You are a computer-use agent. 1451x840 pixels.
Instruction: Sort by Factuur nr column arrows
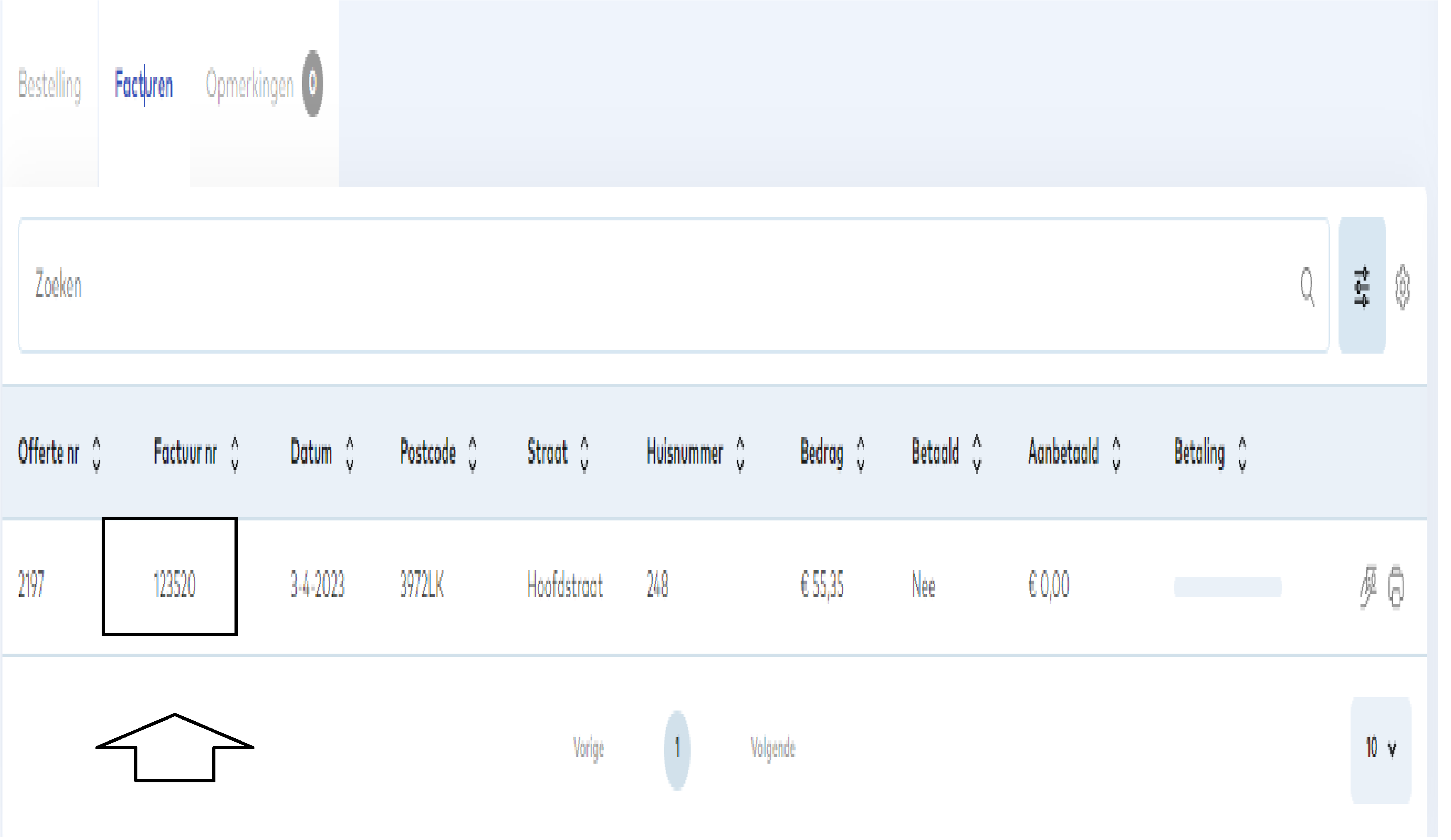tap(235, 454)
